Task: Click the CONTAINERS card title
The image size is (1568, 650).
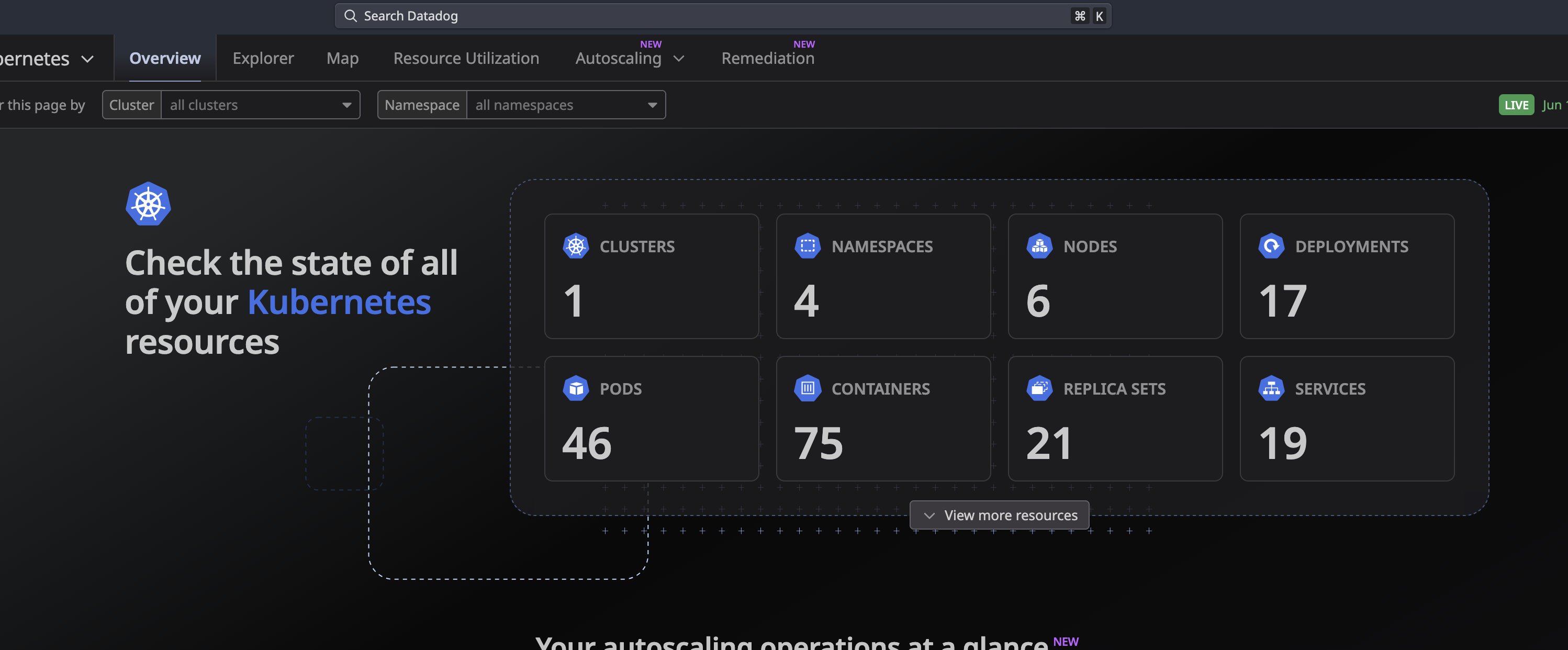Action: [881, 388]
